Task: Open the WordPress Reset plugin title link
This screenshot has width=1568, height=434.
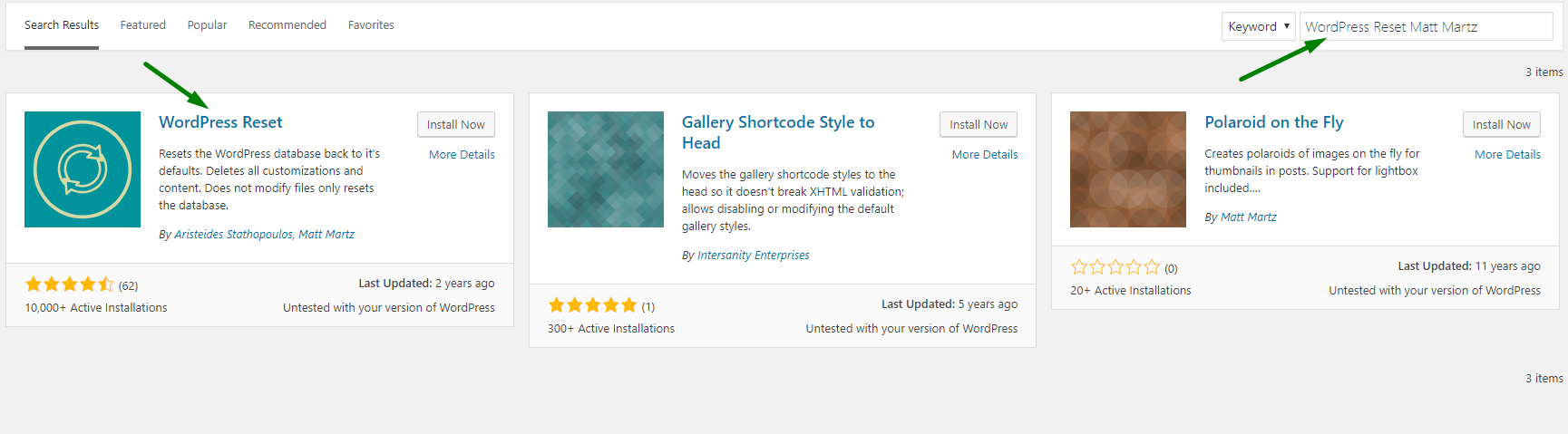Action: [x=220, y=122]
